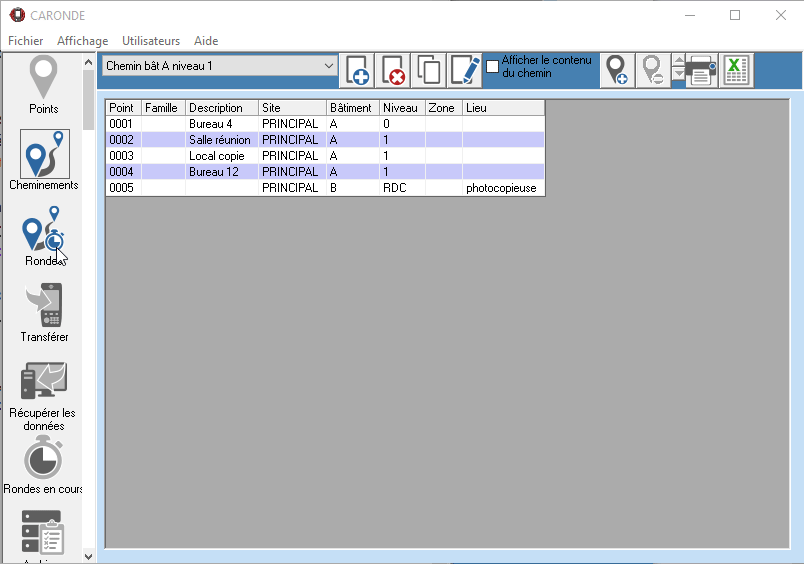Sort by the Description column header

(x=222, y=108)
